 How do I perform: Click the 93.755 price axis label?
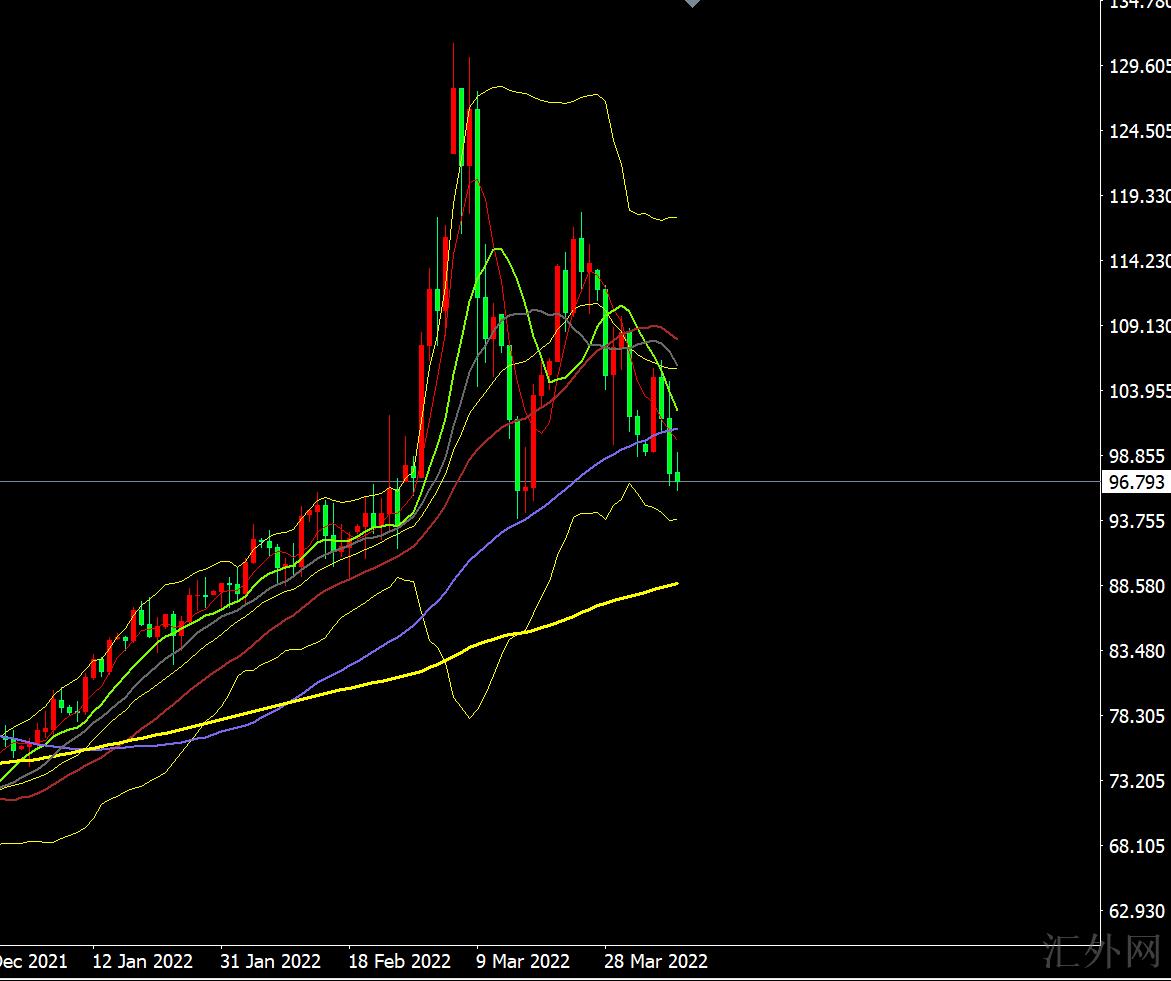click(x=1139, y=521)
